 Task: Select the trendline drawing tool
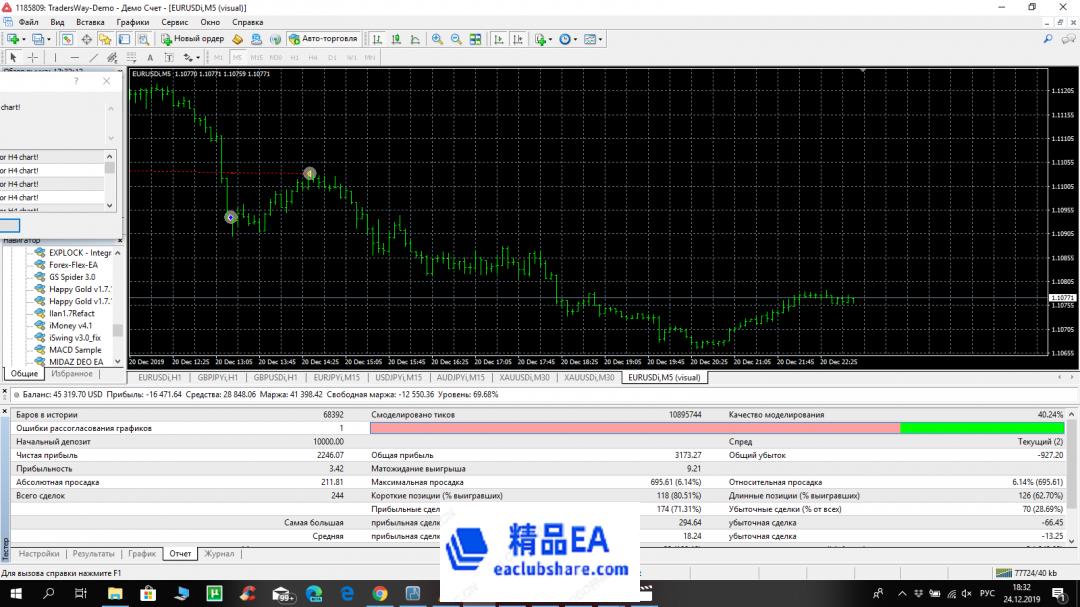[94, 57]
